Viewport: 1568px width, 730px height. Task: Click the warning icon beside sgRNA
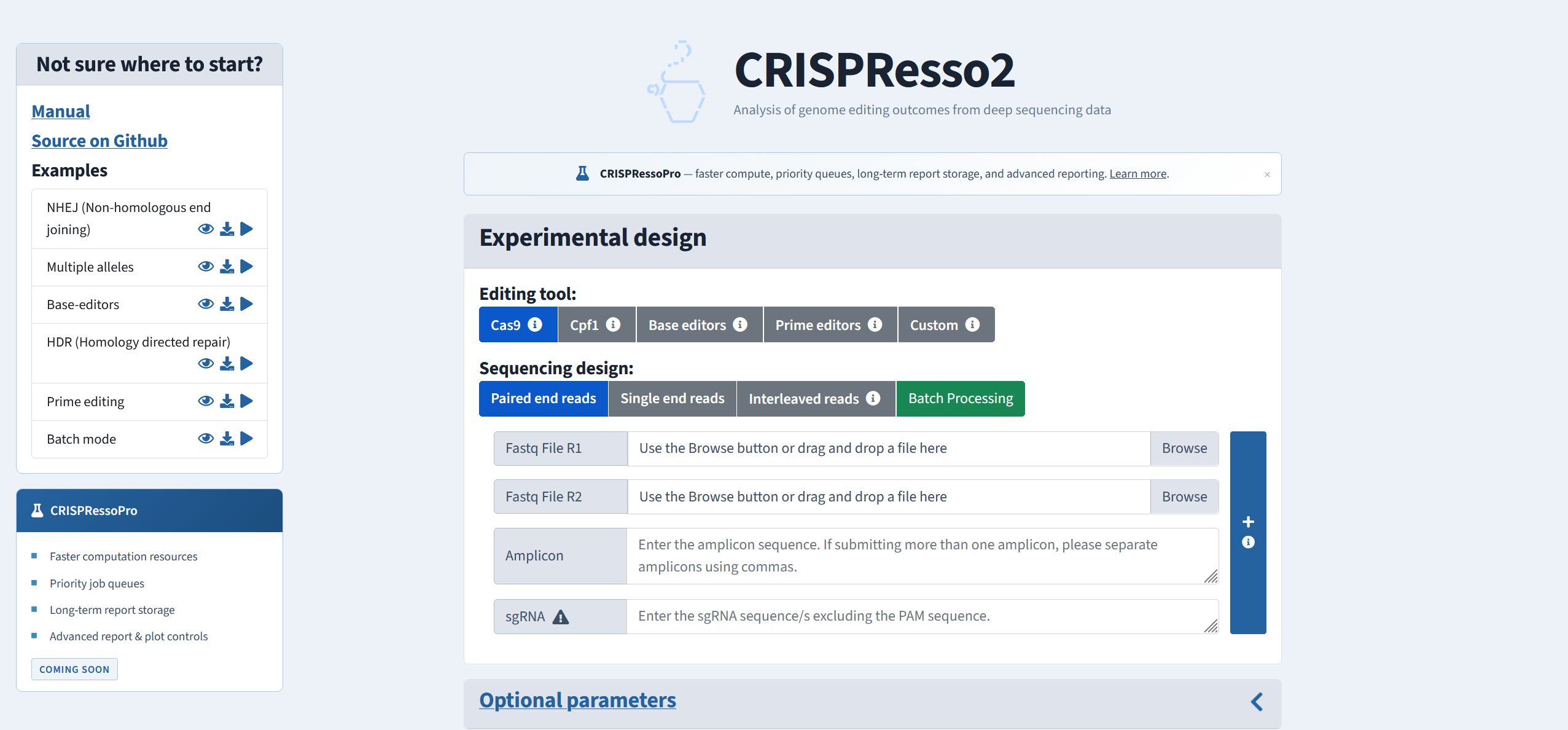tap(561, 616)
